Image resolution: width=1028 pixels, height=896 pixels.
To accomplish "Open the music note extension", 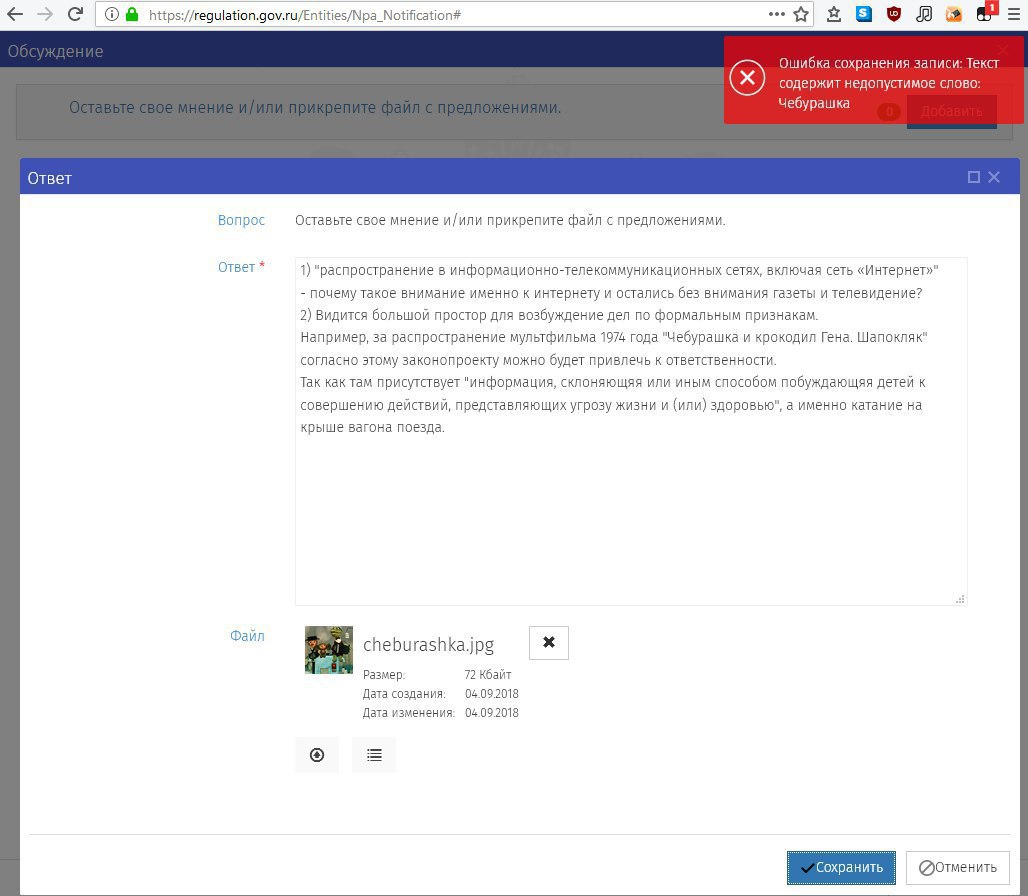I will [924, 14].
